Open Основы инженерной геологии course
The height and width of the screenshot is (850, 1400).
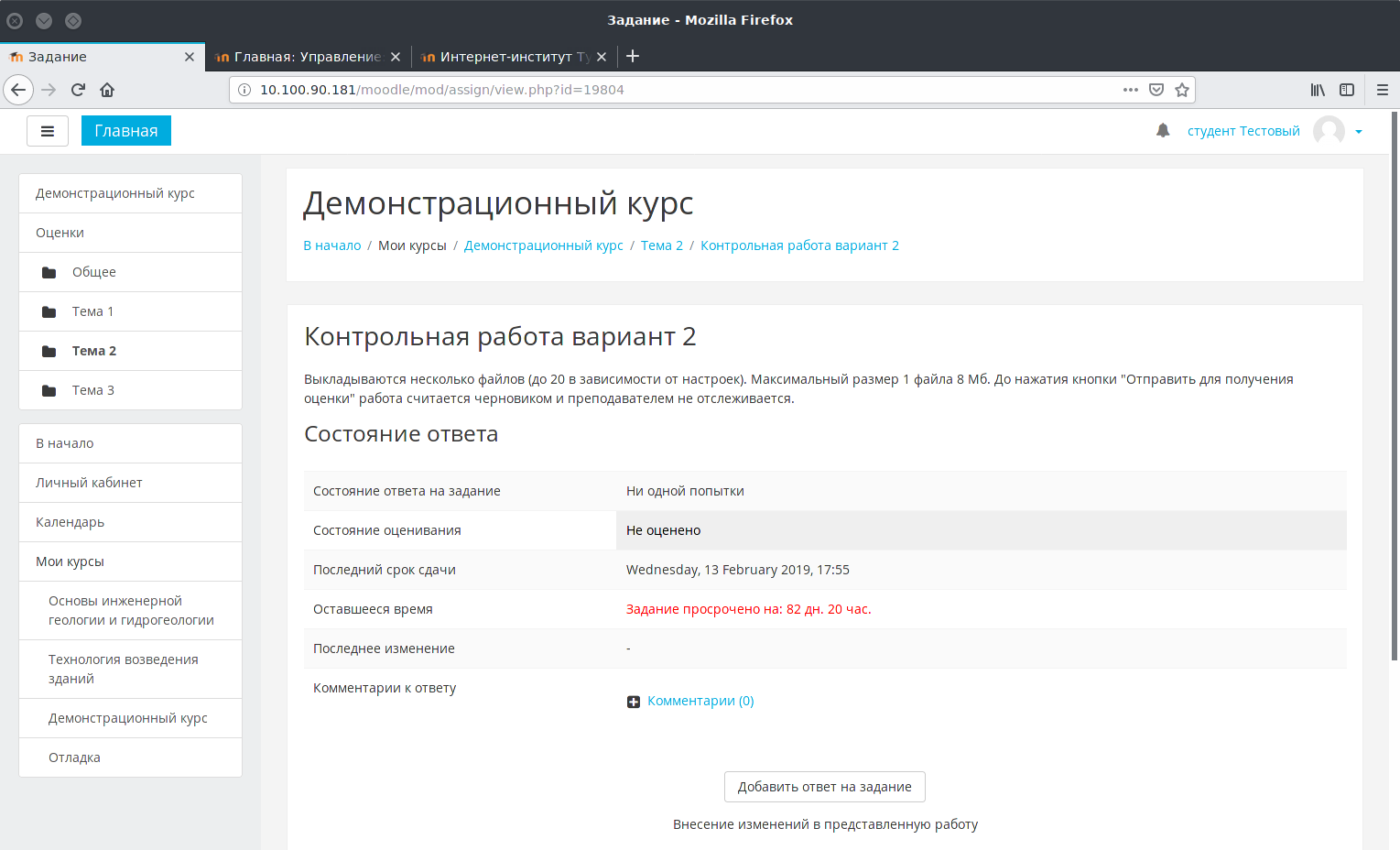pyautogui.click(x=130, y=611)
